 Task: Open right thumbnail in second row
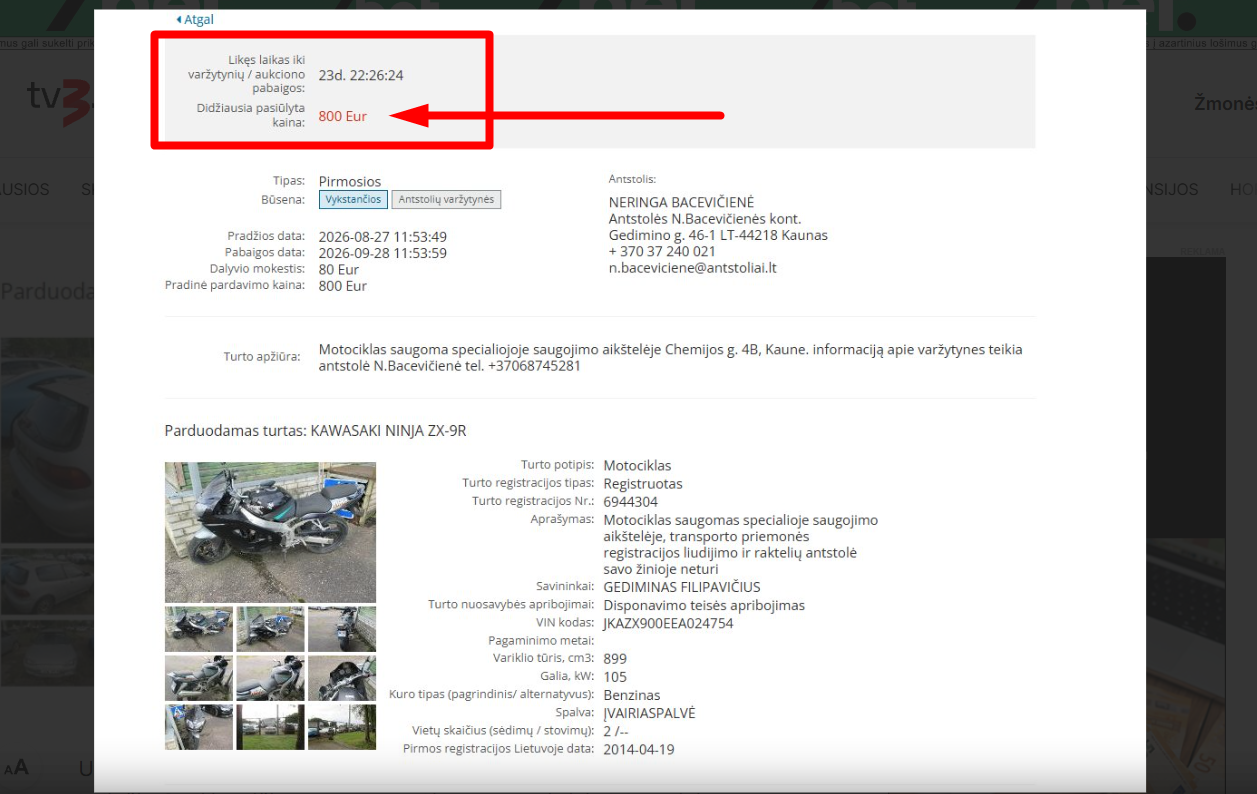(342, 678)
